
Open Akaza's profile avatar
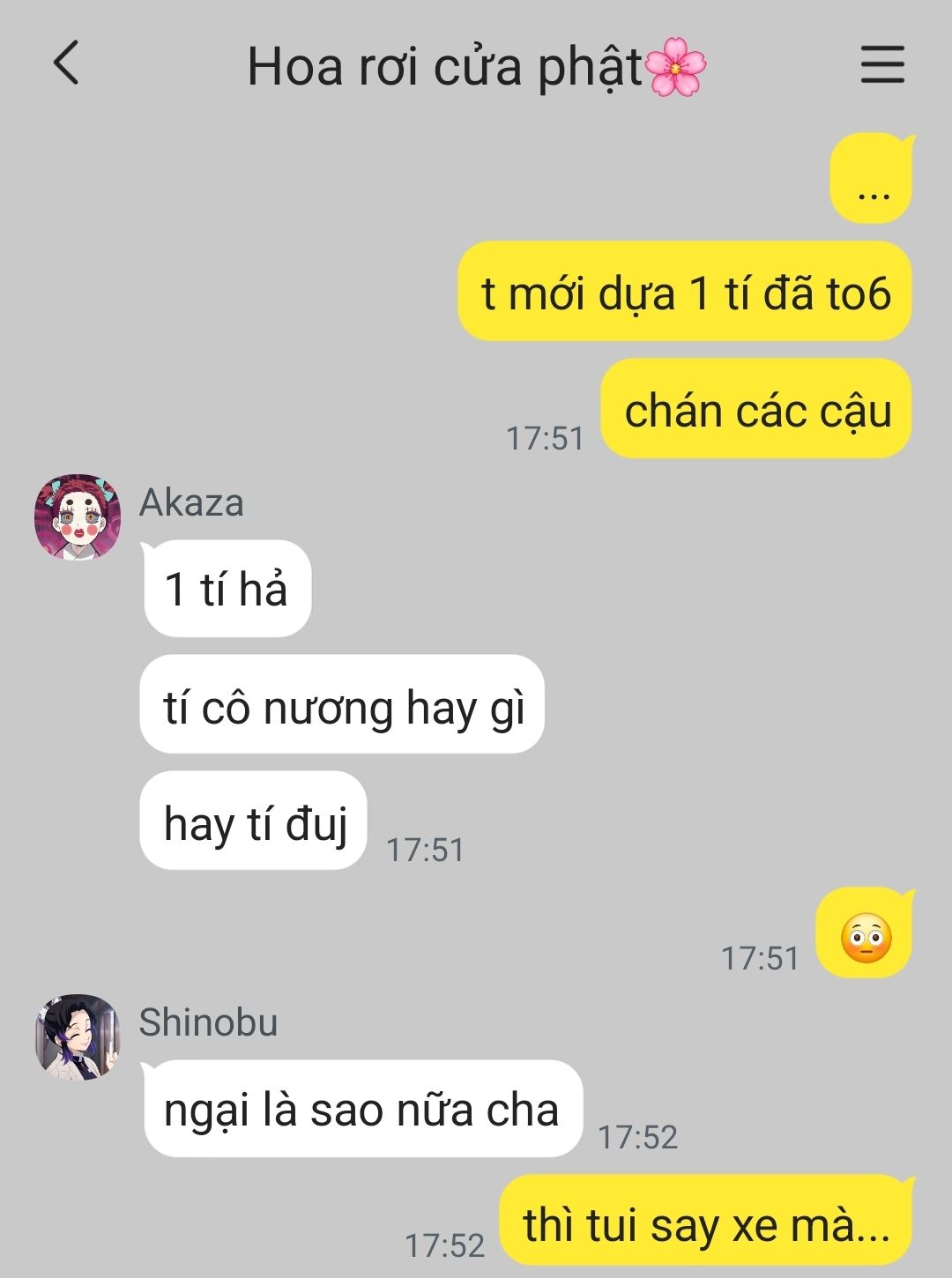pyautogui.click(x=78, y=517)
